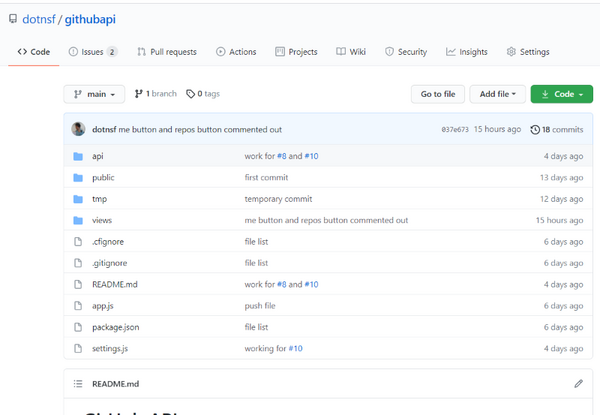Open the Pull requests tab
Viewport: 600px width, 415px height.
167,52
